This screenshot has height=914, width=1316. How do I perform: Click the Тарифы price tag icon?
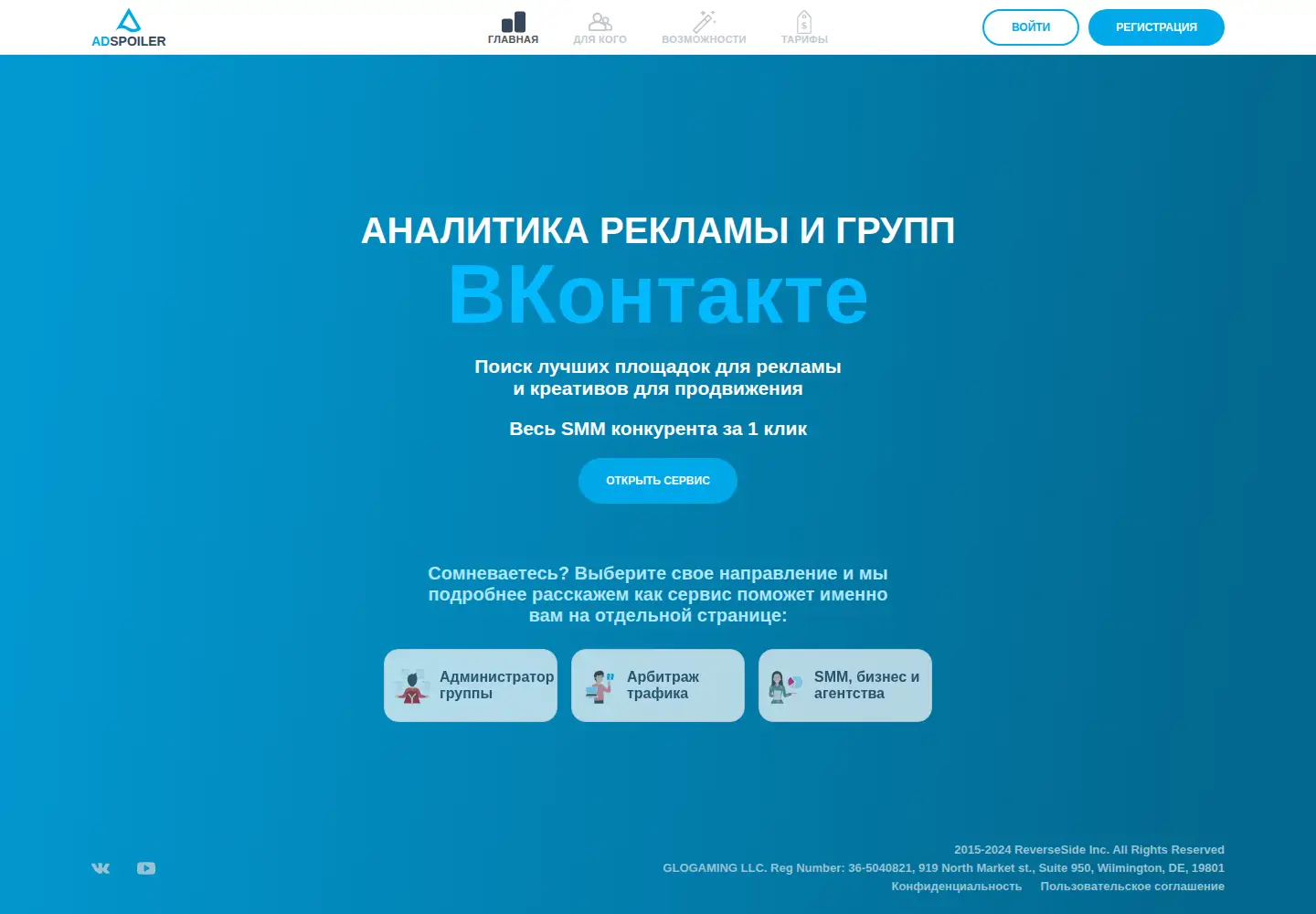click(x=804, y=22)
